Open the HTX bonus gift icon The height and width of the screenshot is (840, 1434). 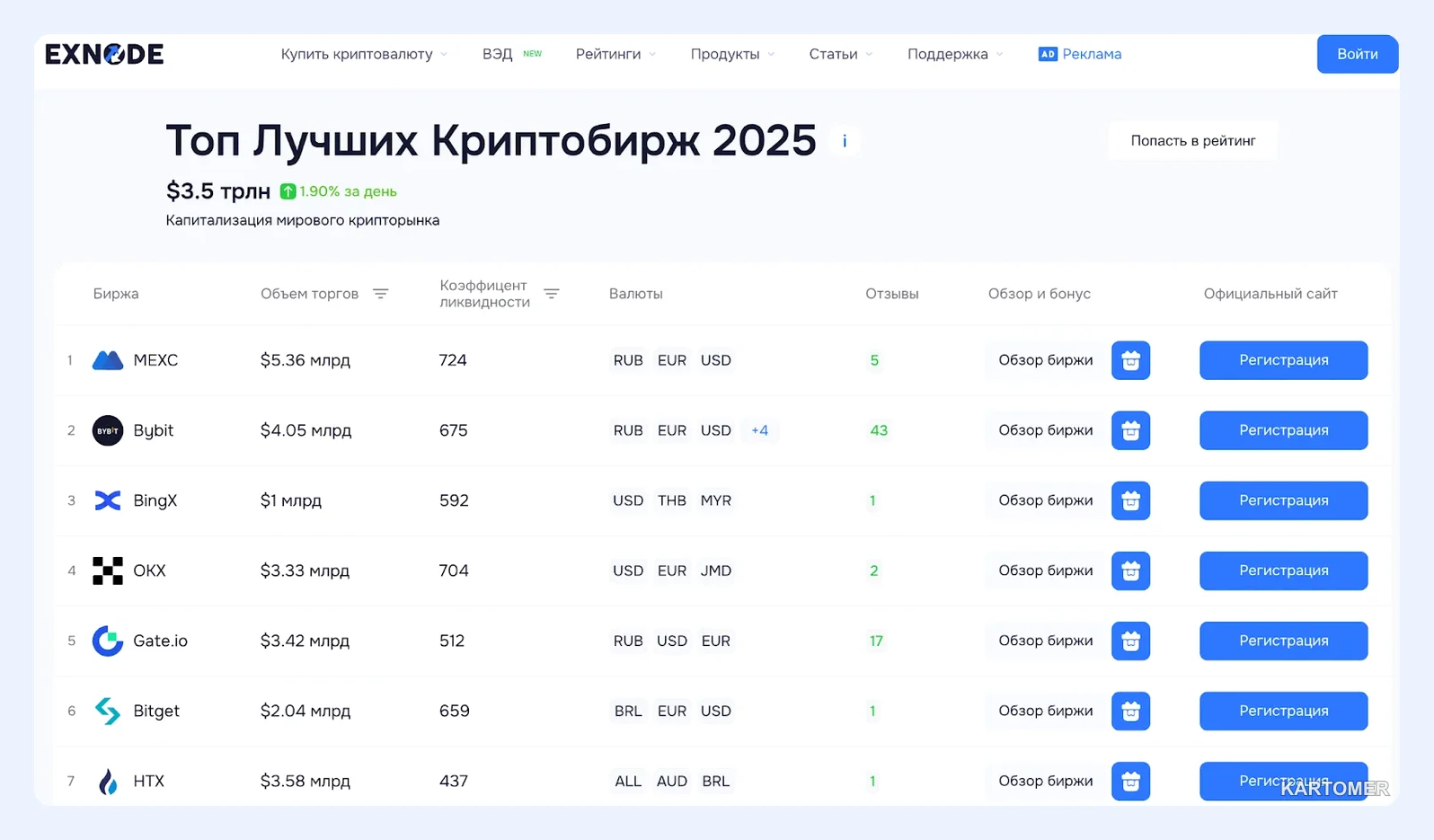click(x=1130, y=781)
